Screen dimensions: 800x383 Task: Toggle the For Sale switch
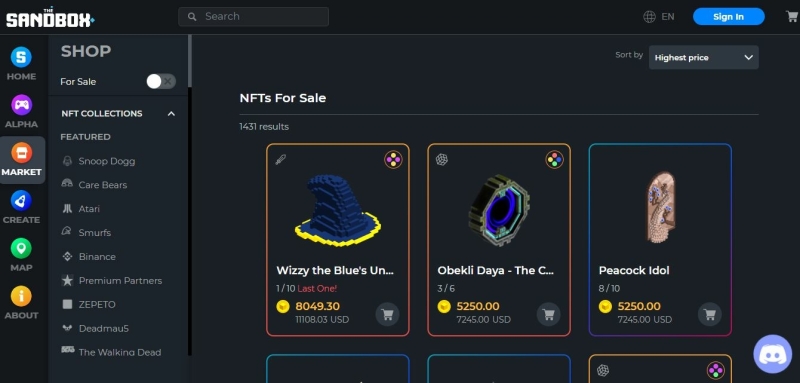click(161, 81)
